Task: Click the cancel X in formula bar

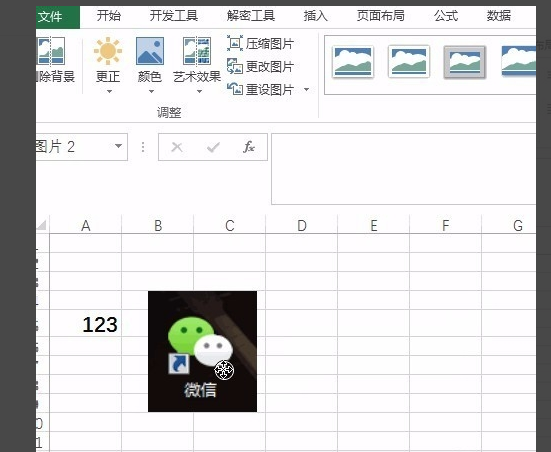Action: [177, 147]
